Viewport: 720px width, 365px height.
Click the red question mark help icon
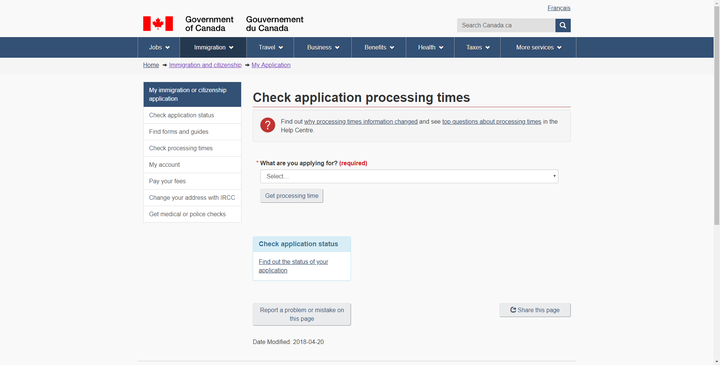(x=268, y=125)
